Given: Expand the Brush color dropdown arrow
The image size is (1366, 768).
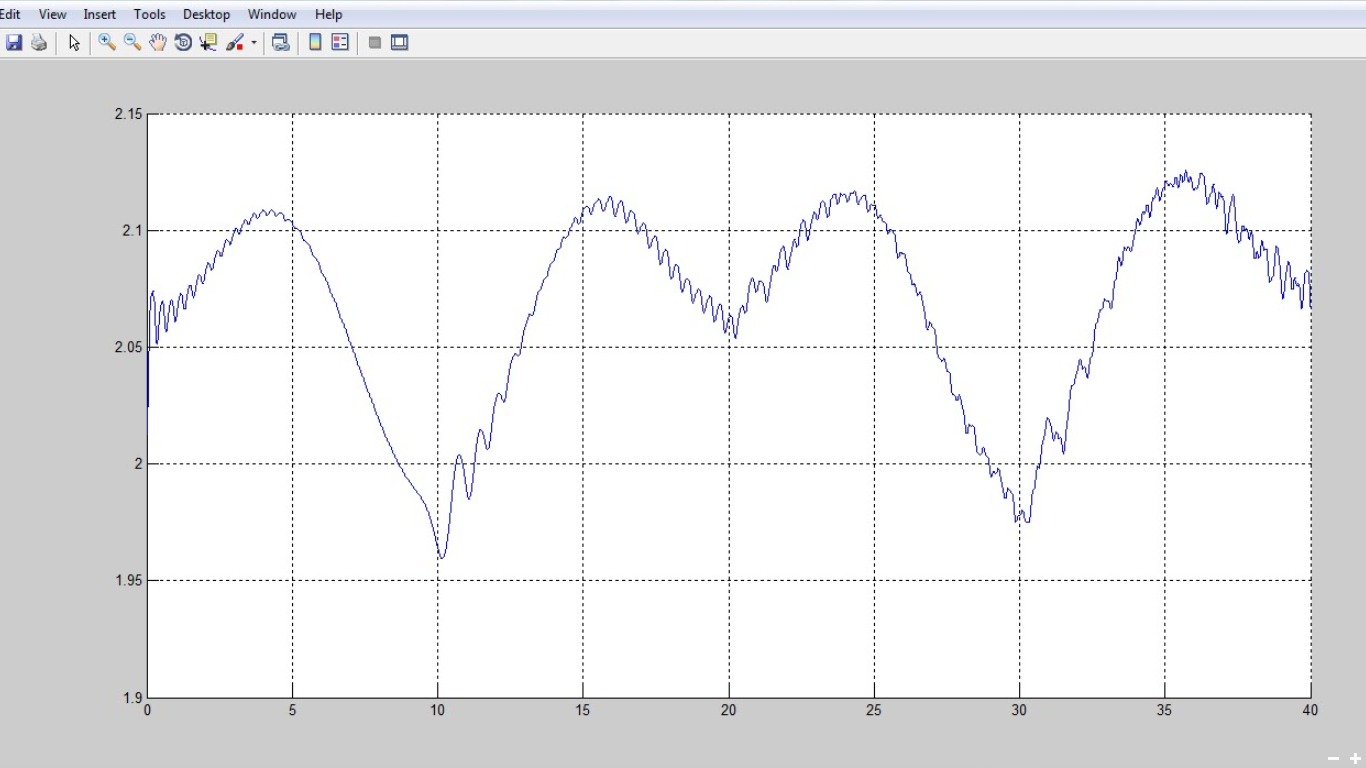Looking at the screenshot, I should [x=253, y=43].
